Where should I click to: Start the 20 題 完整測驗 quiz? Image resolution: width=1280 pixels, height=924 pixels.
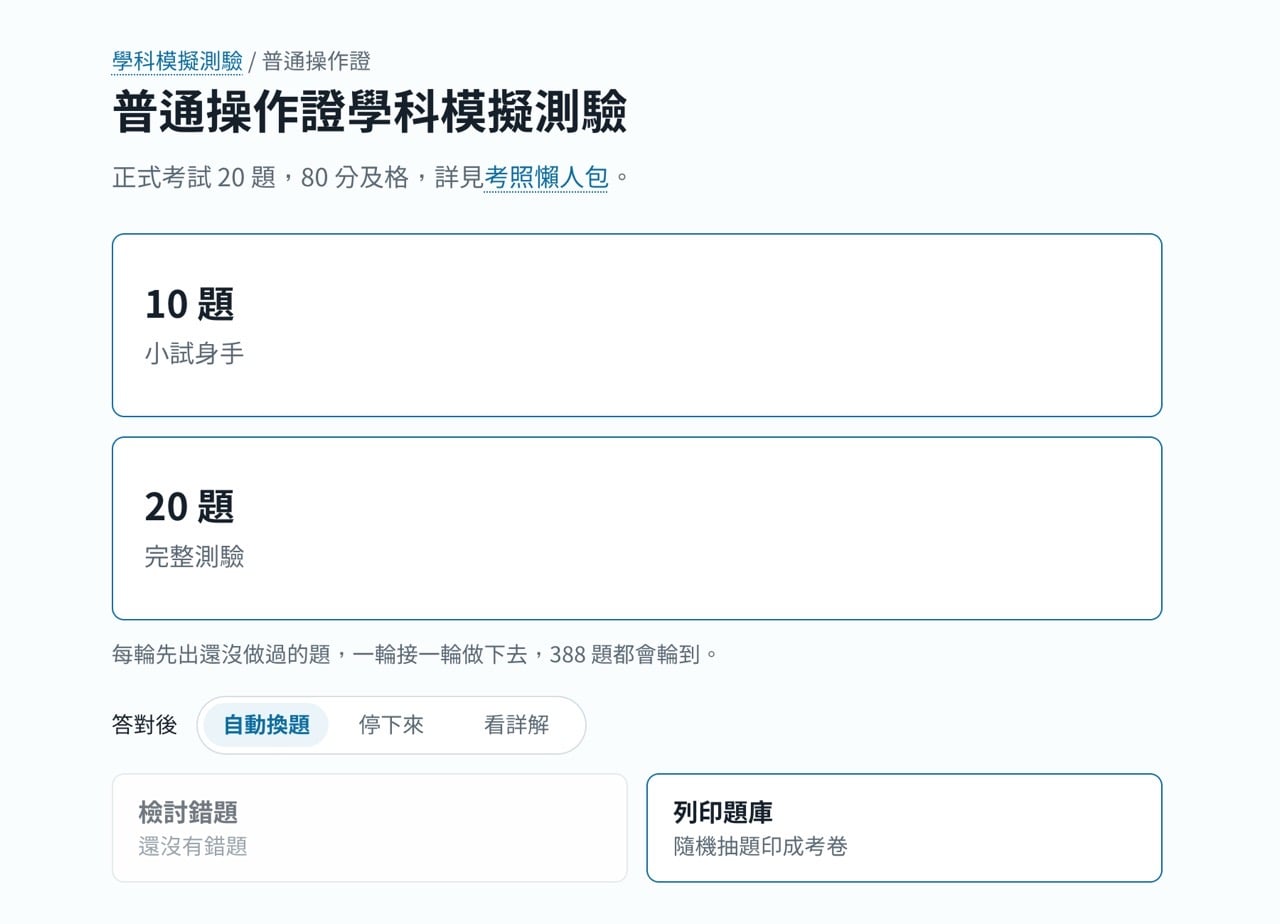pyautogui.click(x=637, y=528)
